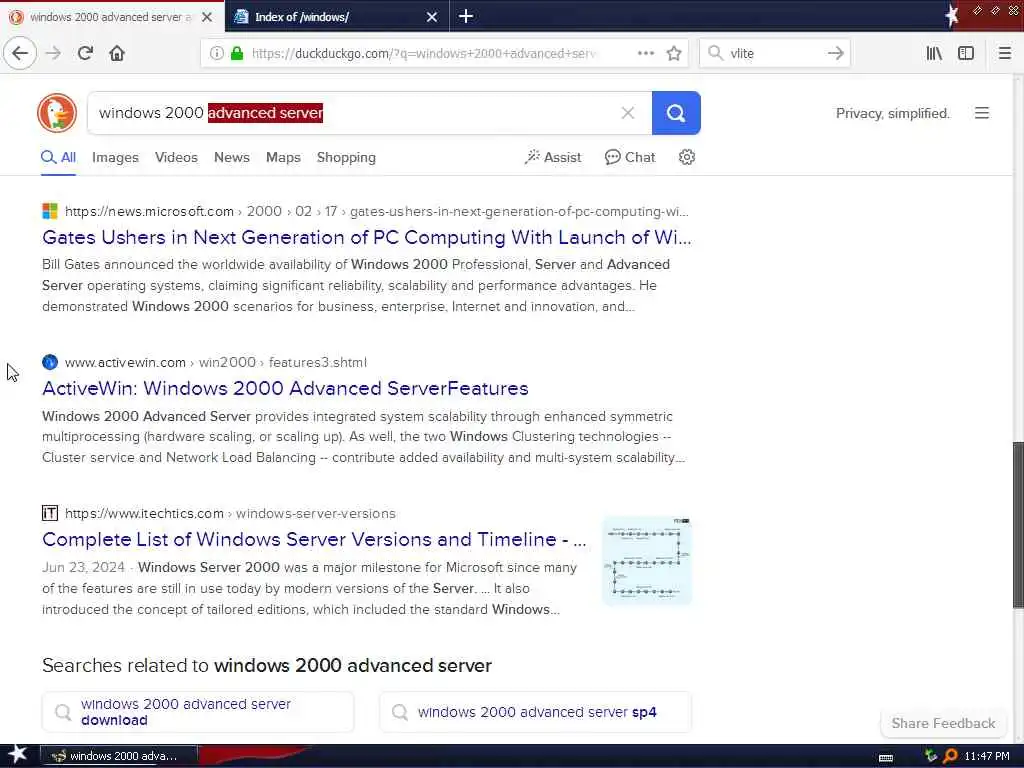
Task: Open the Firefox hamburger menu
Action: point(1005,53)
